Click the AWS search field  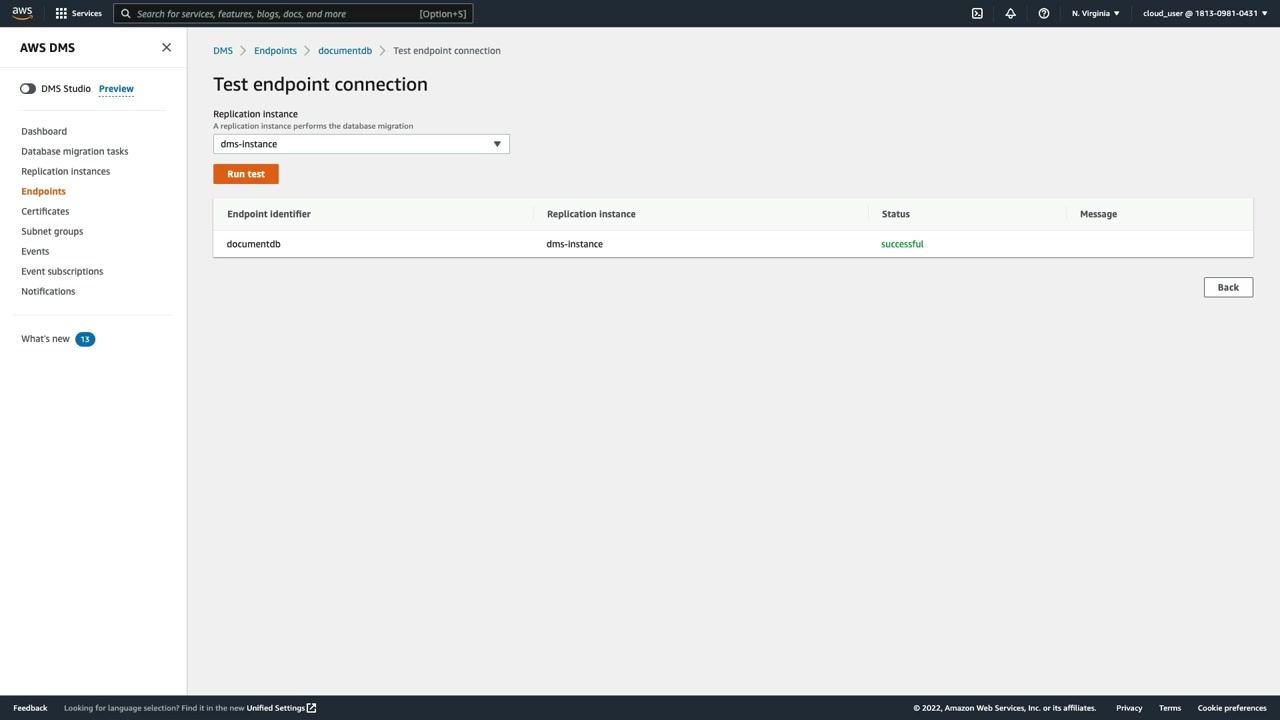tap(293, 14)
